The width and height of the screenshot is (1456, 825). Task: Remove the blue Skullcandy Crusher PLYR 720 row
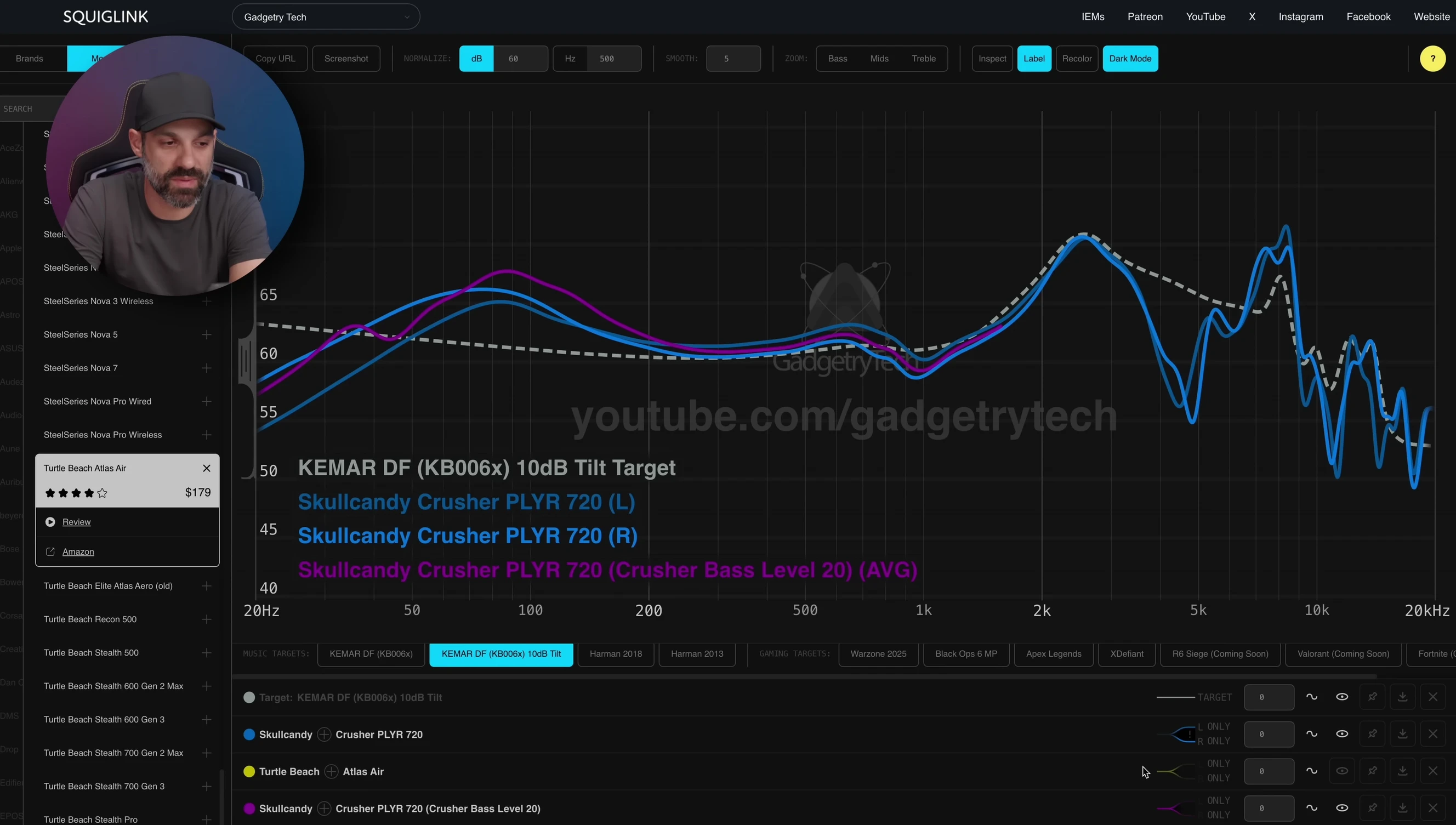[x=1433, y=734]
